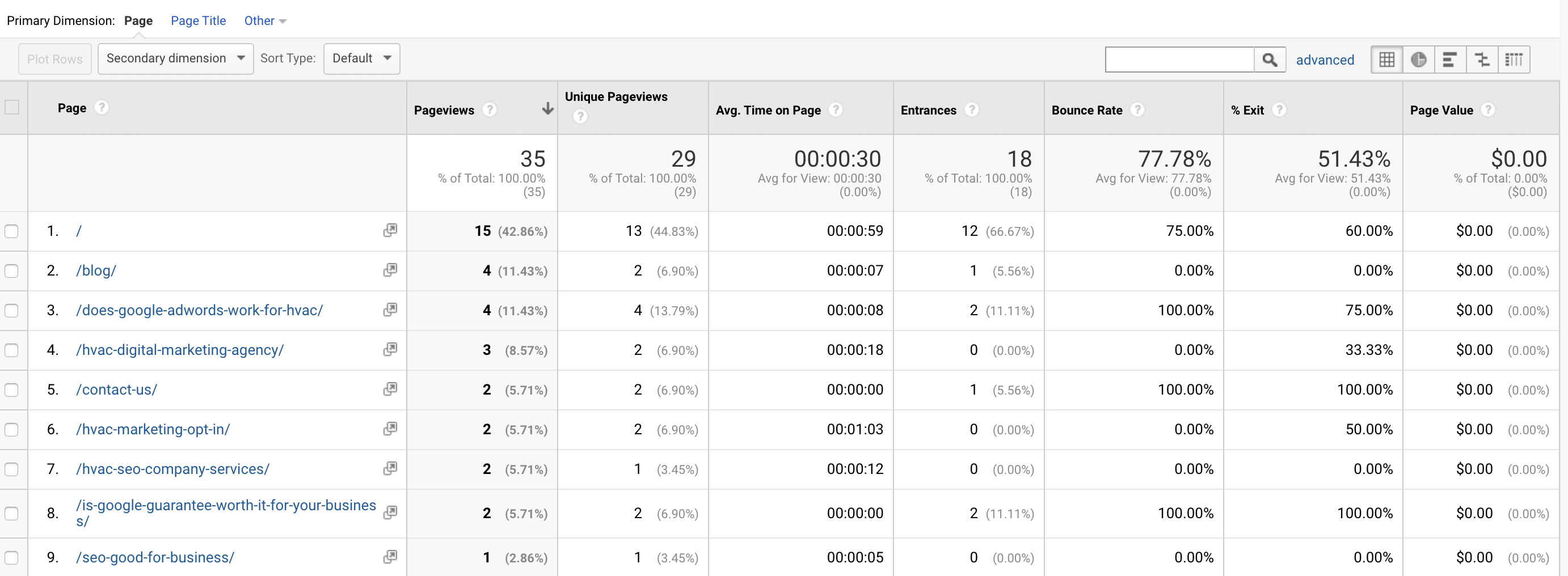Open help for Page column

point(102,107)
